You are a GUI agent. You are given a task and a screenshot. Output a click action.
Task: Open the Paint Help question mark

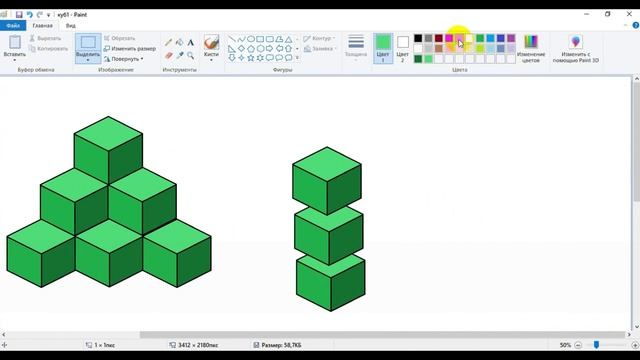636,25
